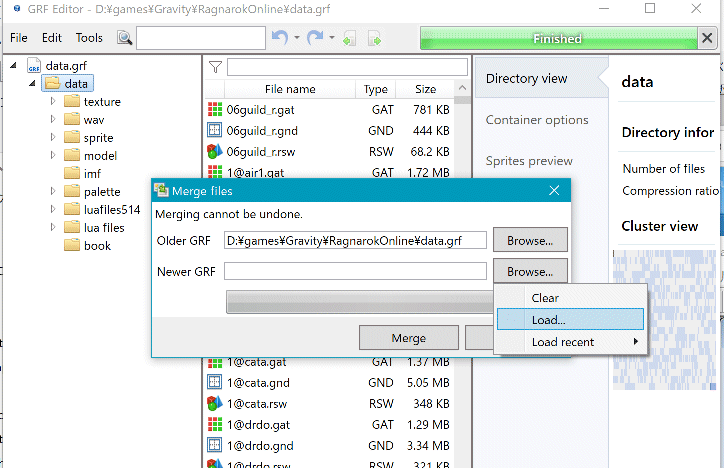Select the palette folder icon

click(x=72, y=191)
